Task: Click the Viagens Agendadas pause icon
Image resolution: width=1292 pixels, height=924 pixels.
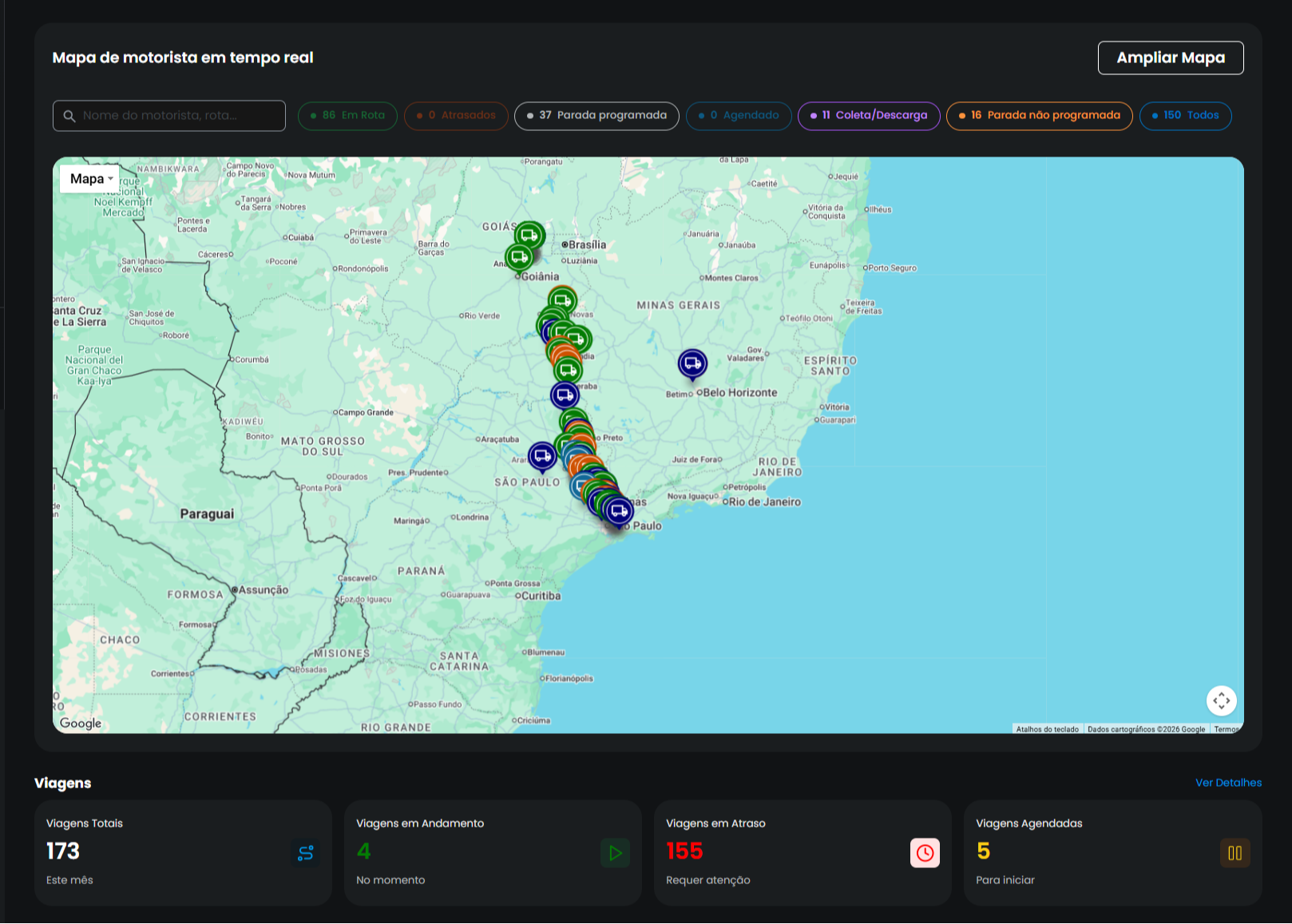Action: point(1235,853)
